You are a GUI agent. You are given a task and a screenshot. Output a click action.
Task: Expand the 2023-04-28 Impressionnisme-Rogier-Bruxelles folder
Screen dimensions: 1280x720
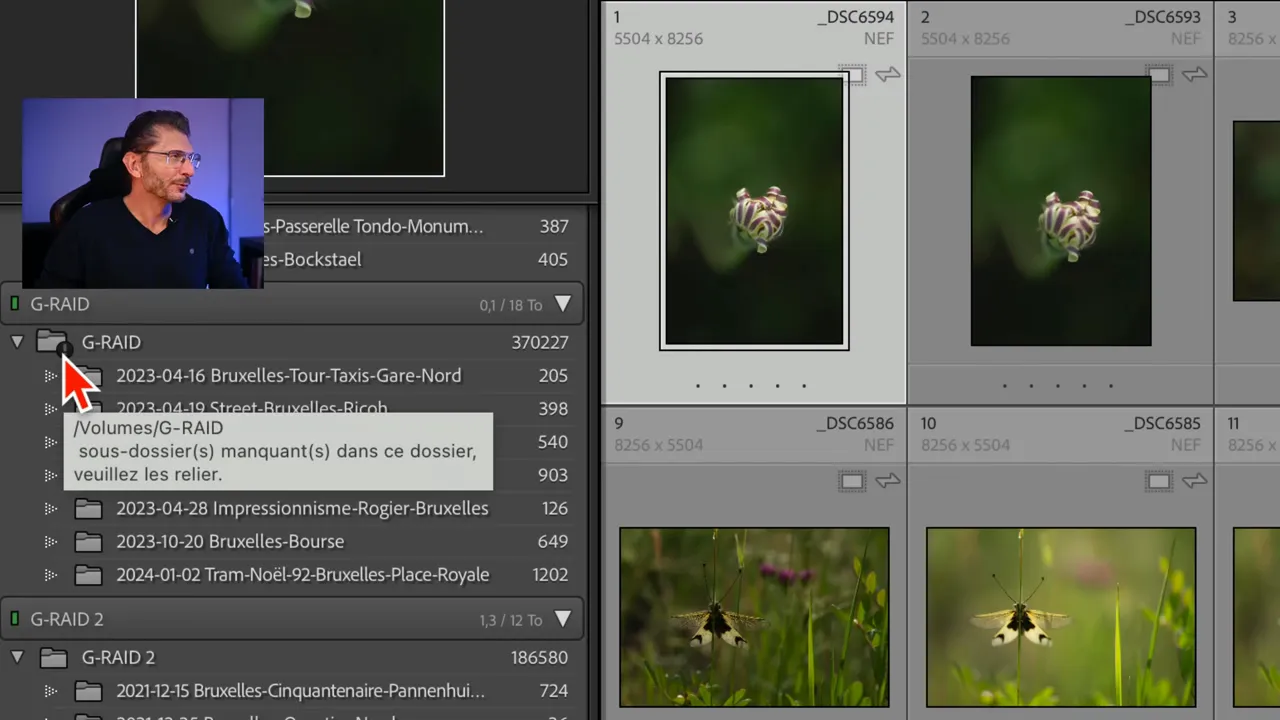tap(51, 509)
